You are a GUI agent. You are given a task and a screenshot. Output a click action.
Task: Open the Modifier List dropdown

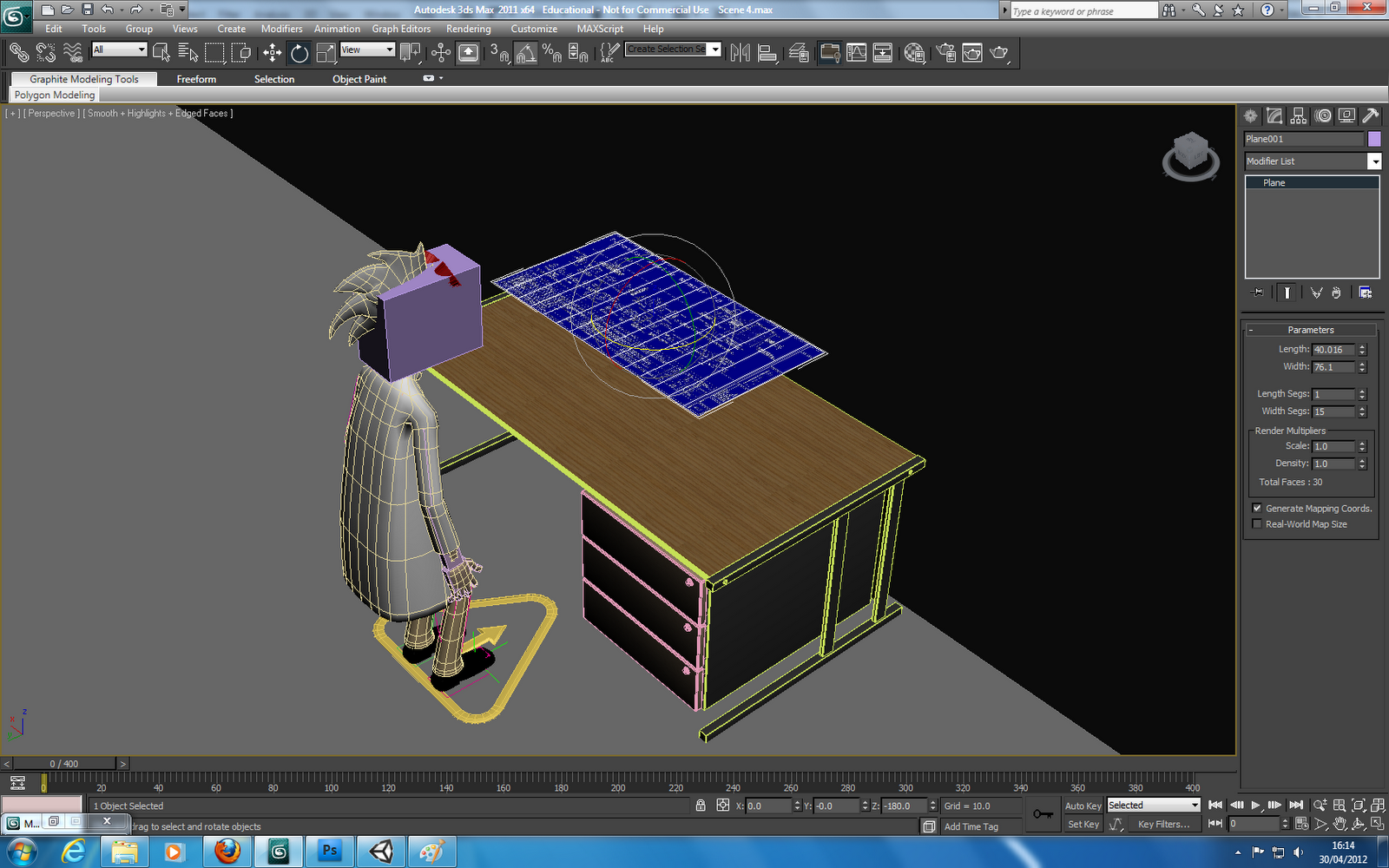click(x=1374, y=161)
